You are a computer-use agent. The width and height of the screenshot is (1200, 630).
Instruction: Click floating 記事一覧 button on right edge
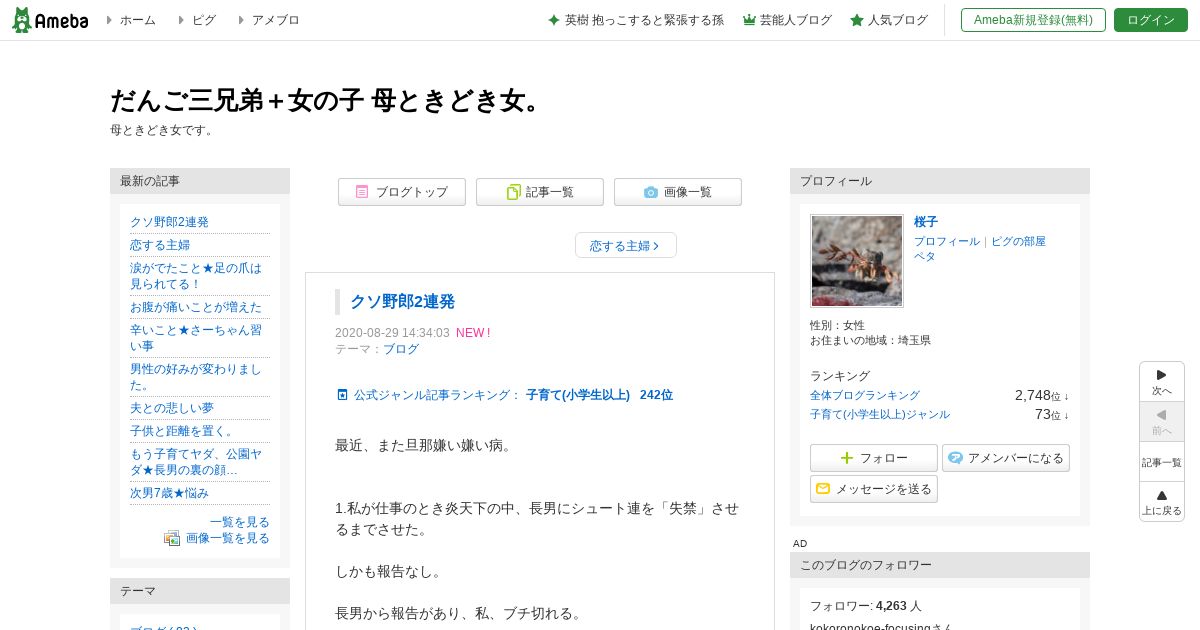pos(1162,462)
